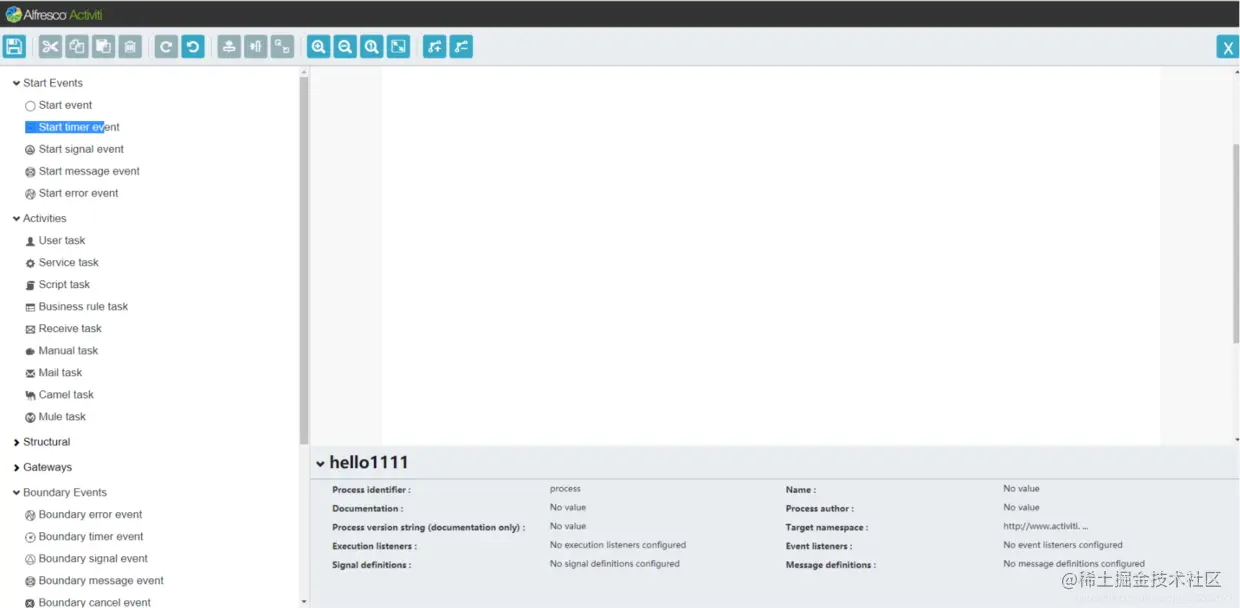The height and width of the screenshot is (608, 1240).
Task: Select the Start timer event item
Action: [x=72, y=127]
